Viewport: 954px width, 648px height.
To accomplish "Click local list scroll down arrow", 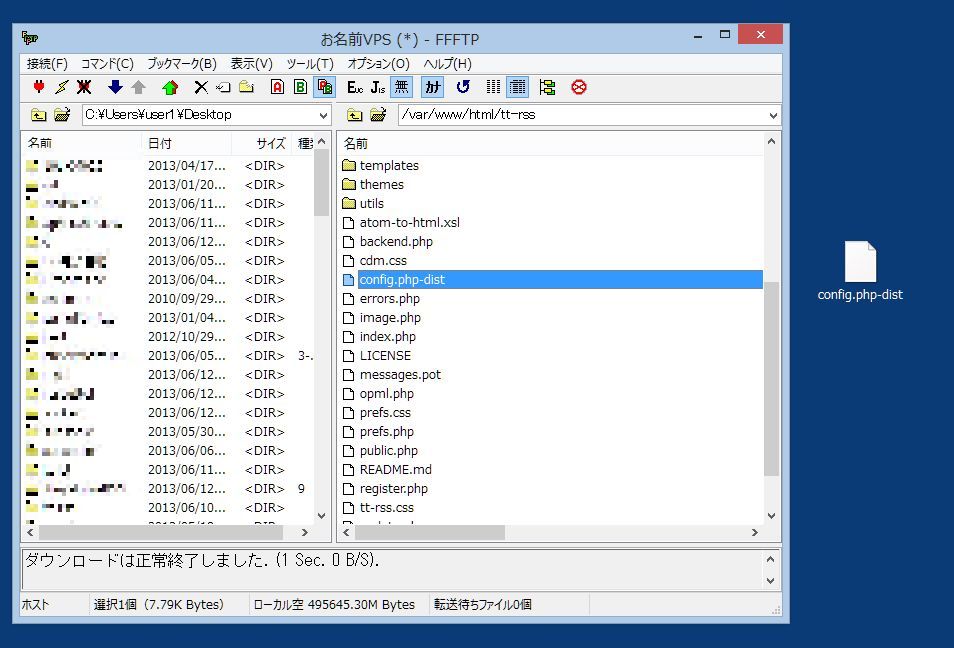I will [x=322, y=516].
